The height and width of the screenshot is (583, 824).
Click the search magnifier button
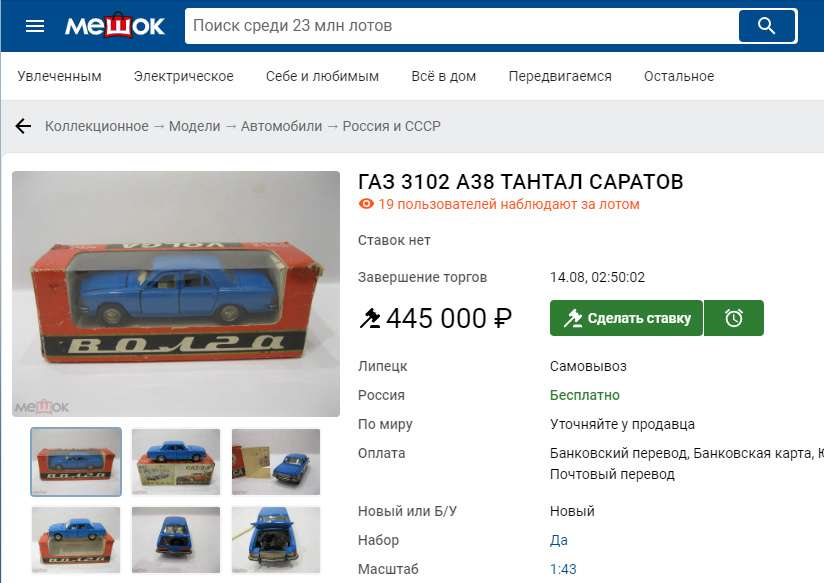click(767, 25)
